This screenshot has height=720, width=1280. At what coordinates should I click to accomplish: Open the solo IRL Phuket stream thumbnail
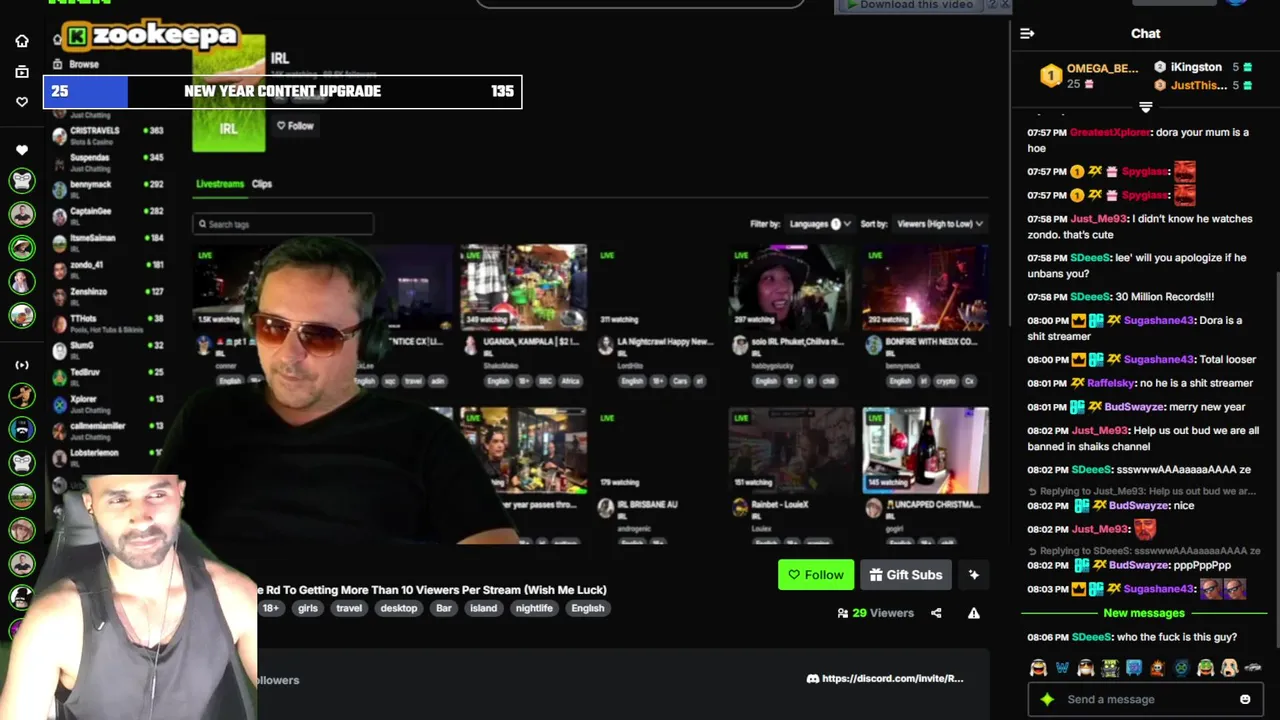[x=791, y=287]
